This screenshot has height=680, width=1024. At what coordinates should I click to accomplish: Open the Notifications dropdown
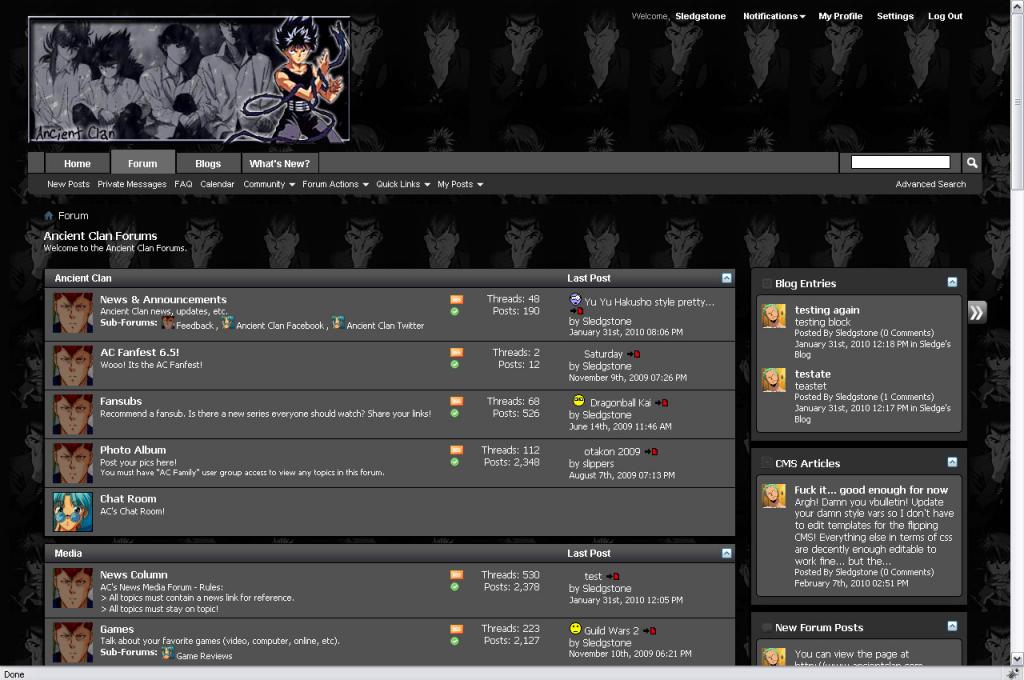[774, 16]
